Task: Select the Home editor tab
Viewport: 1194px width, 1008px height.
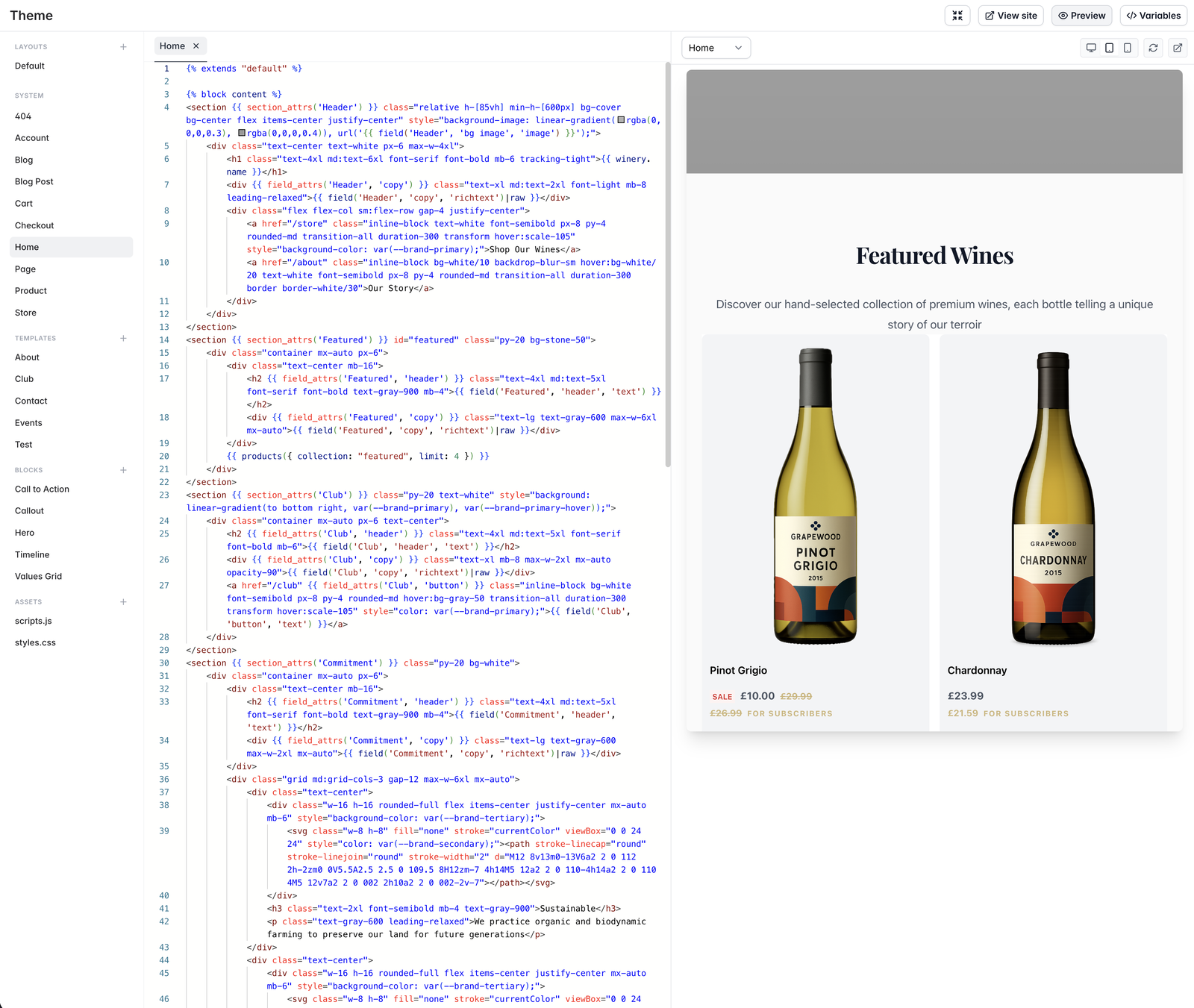Action: pyautogui.click(x=172, y=46)
